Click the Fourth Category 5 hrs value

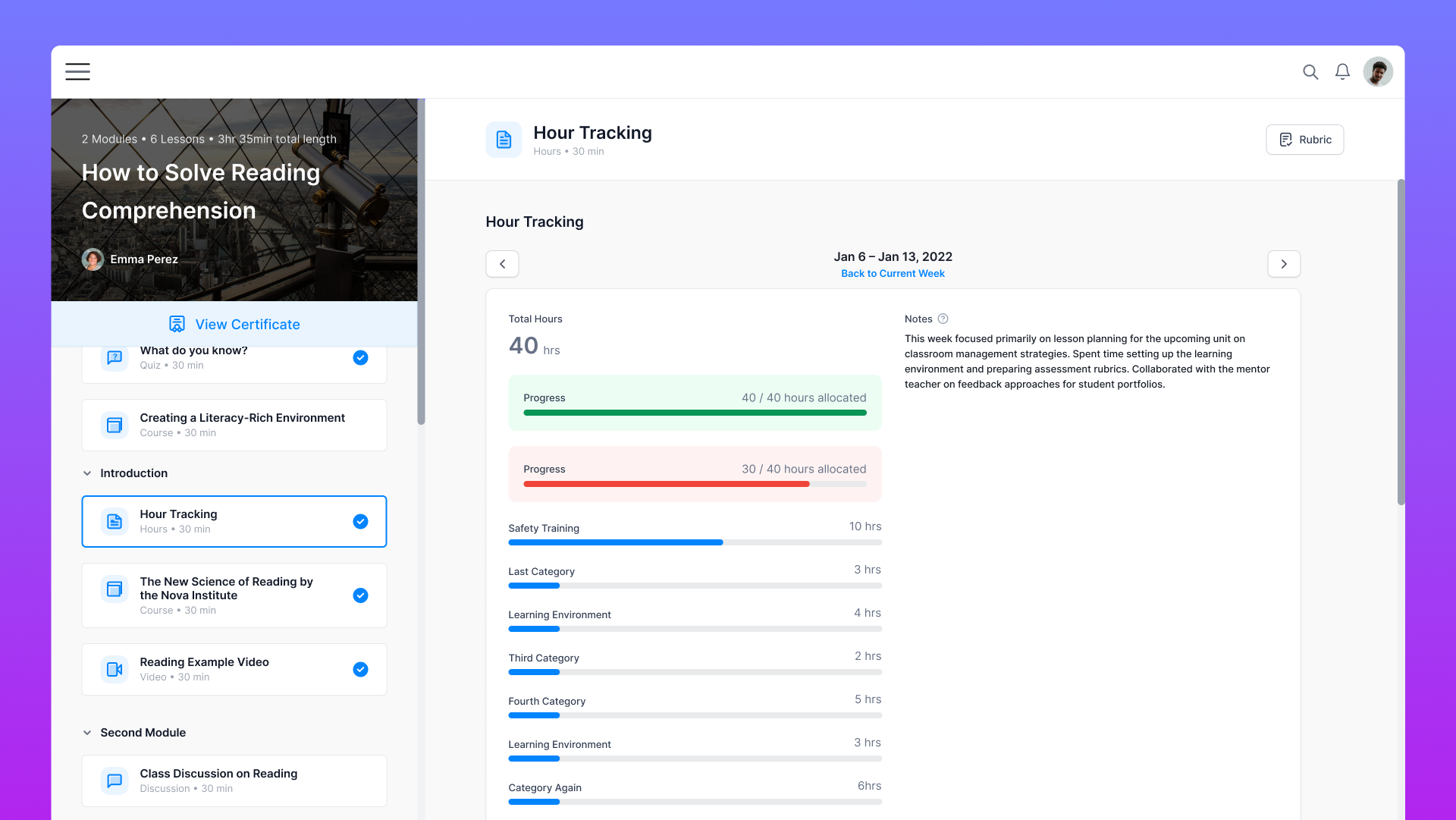coord(868,699)
